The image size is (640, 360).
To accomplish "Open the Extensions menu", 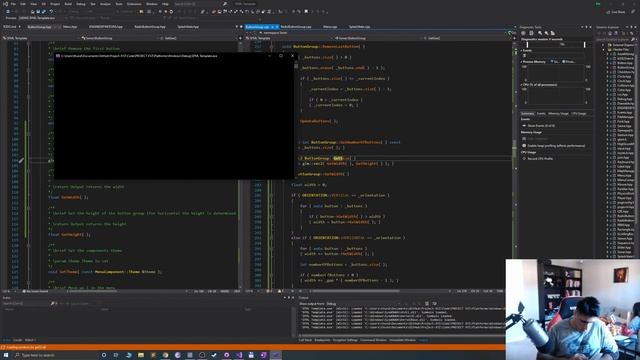I will (134, 4).
